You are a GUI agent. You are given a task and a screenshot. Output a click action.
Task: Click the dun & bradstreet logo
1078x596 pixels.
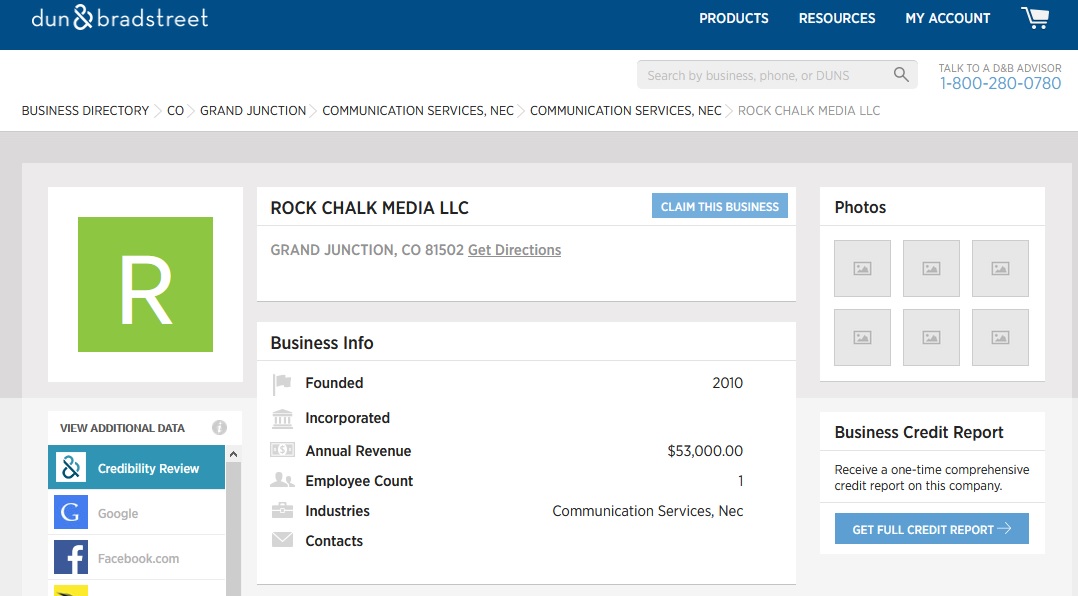(x=118, y=17)
